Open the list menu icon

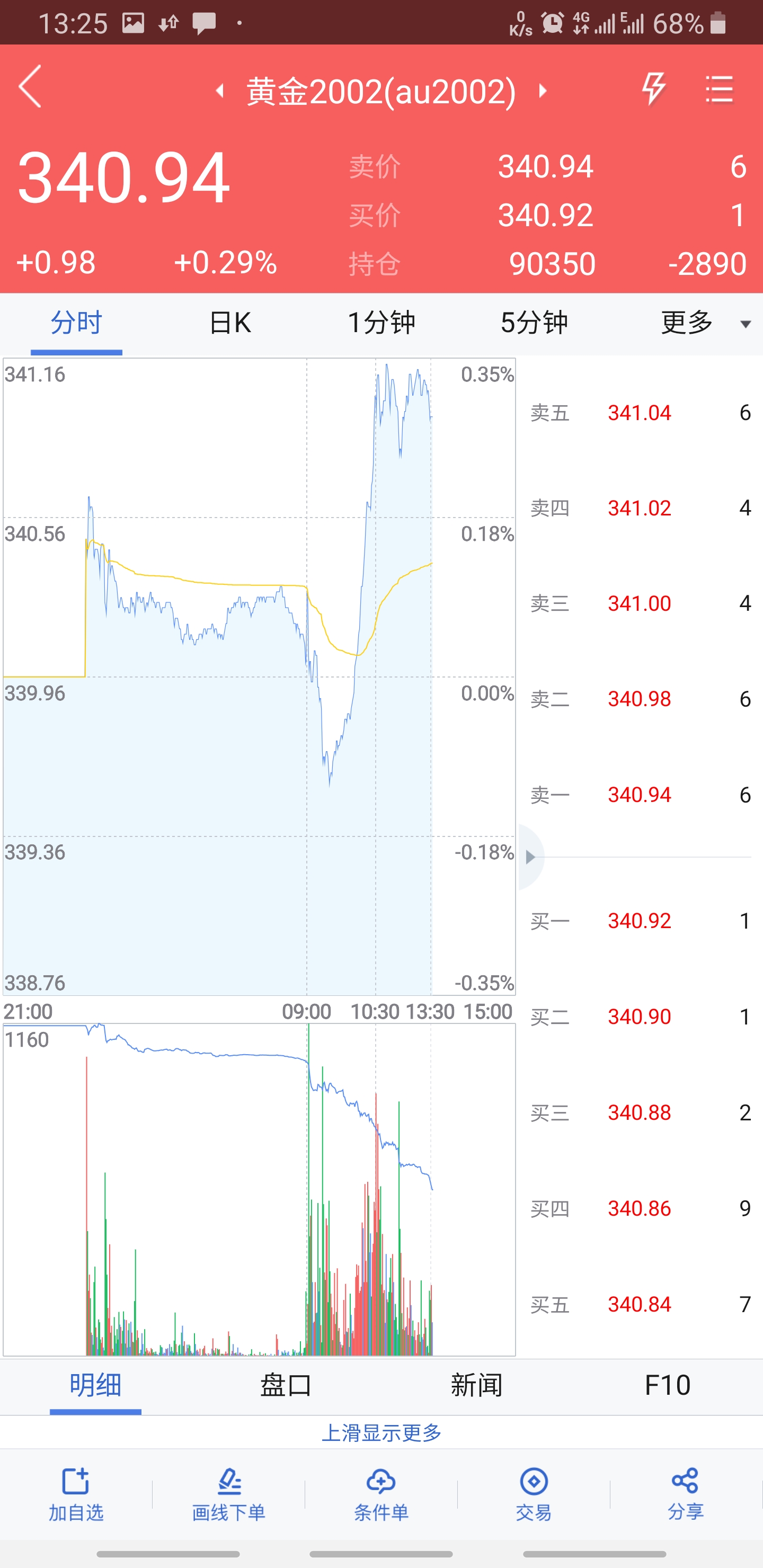click(719, 90)
